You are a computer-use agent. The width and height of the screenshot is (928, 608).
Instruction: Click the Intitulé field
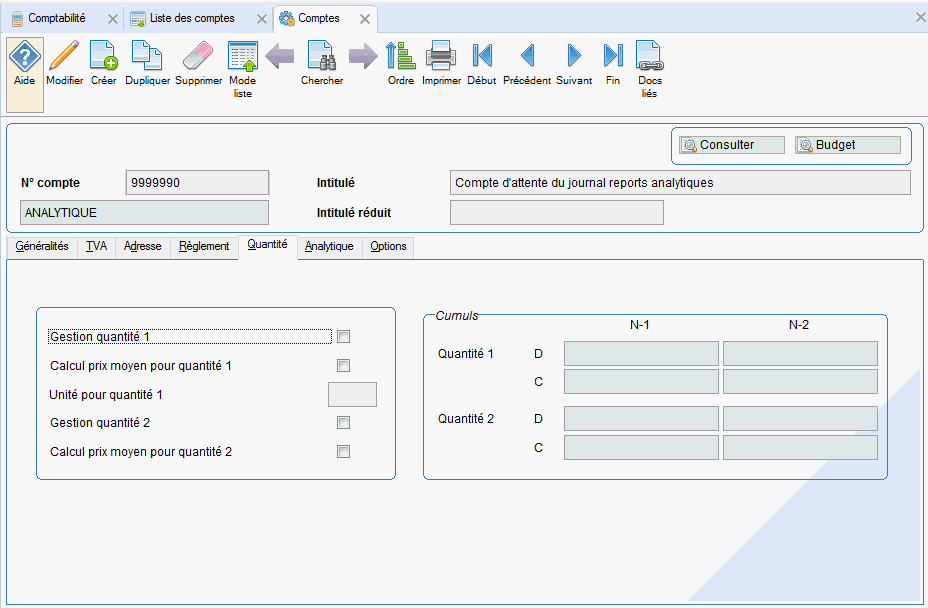(x=680, y=182)
